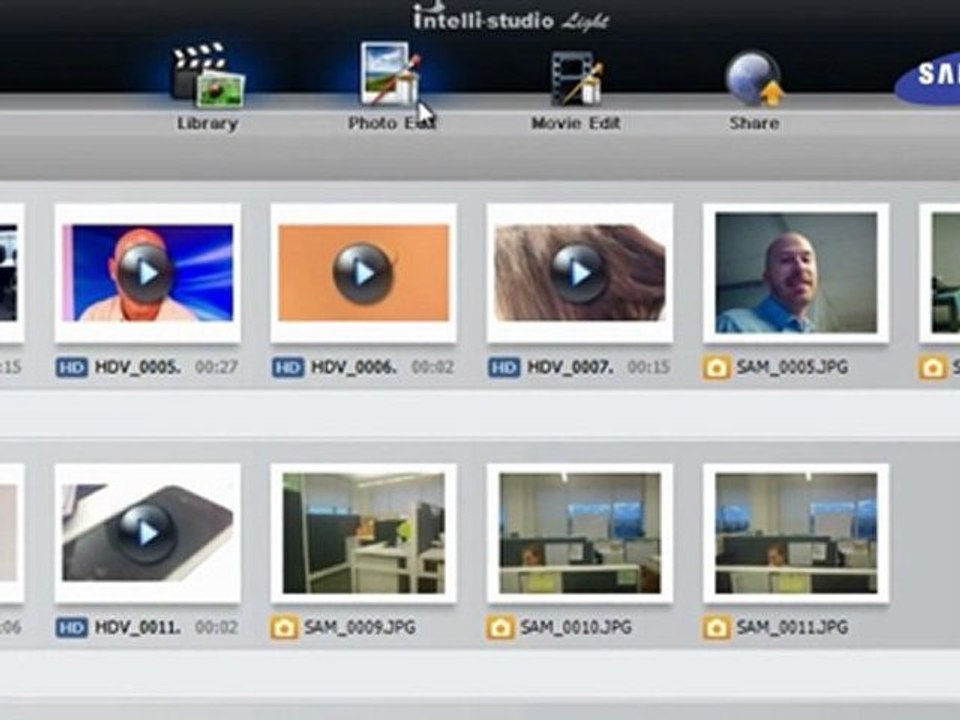The width and height of the screenshot is (960, 720).
Task: Open the Movie Edit filmstrip icon
Action: click(576, 78)
